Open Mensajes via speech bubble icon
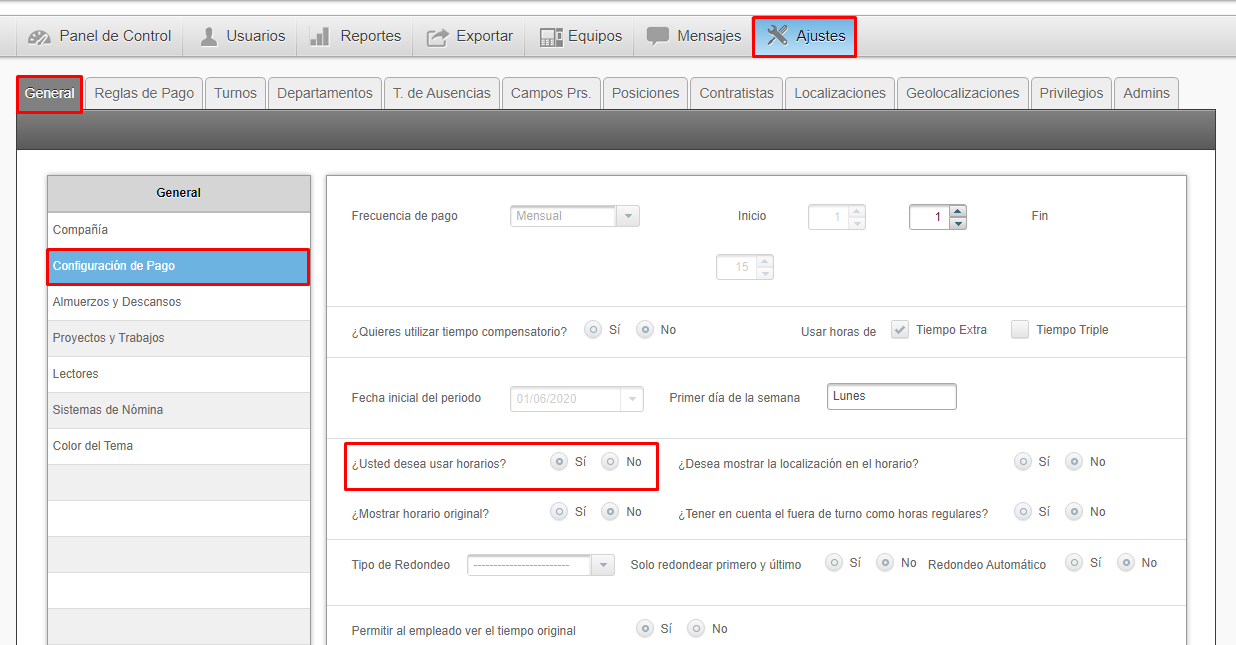The image size is (1236, 645). pos(658,37)
